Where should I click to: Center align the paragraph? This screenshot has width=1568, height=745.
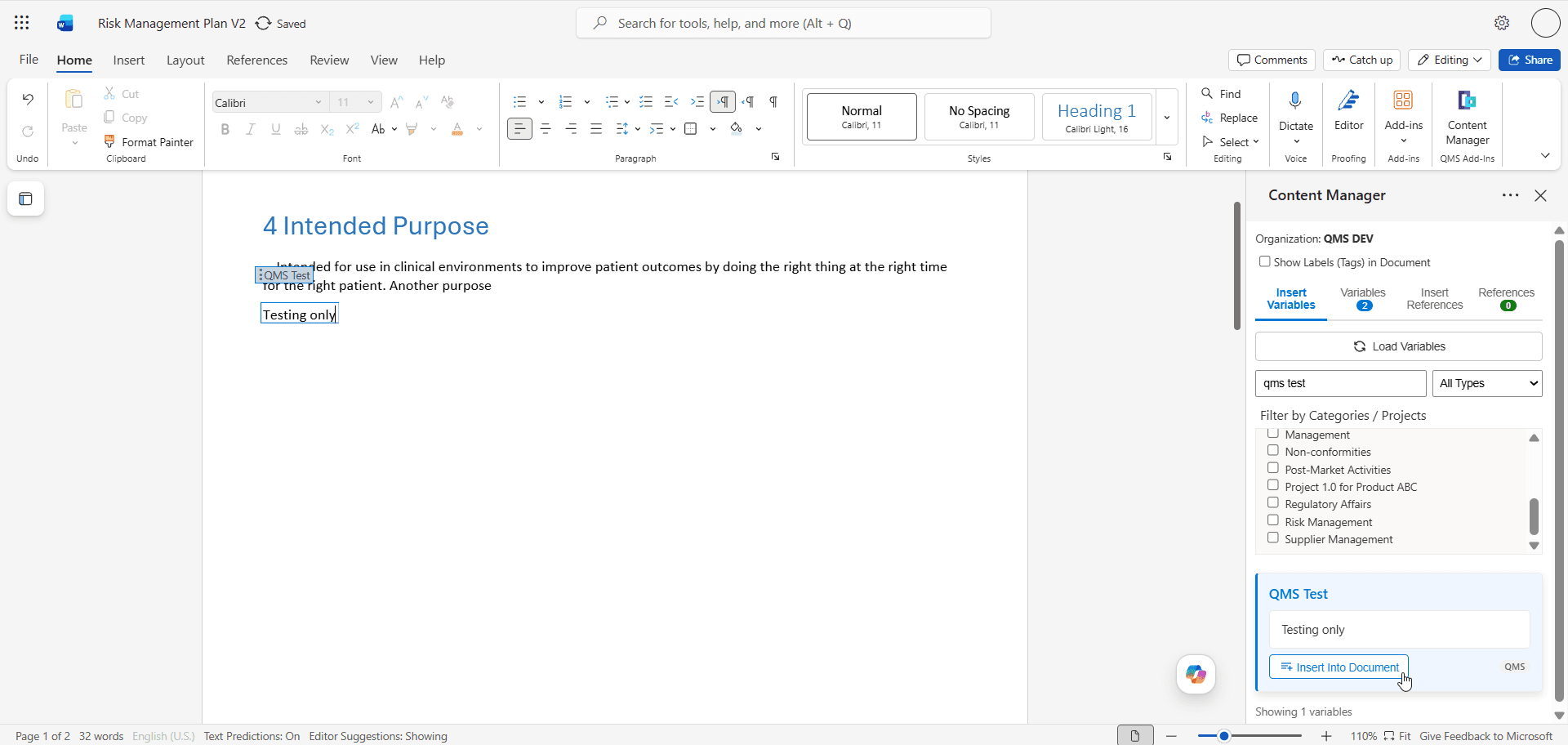click(x=546, y=129)
